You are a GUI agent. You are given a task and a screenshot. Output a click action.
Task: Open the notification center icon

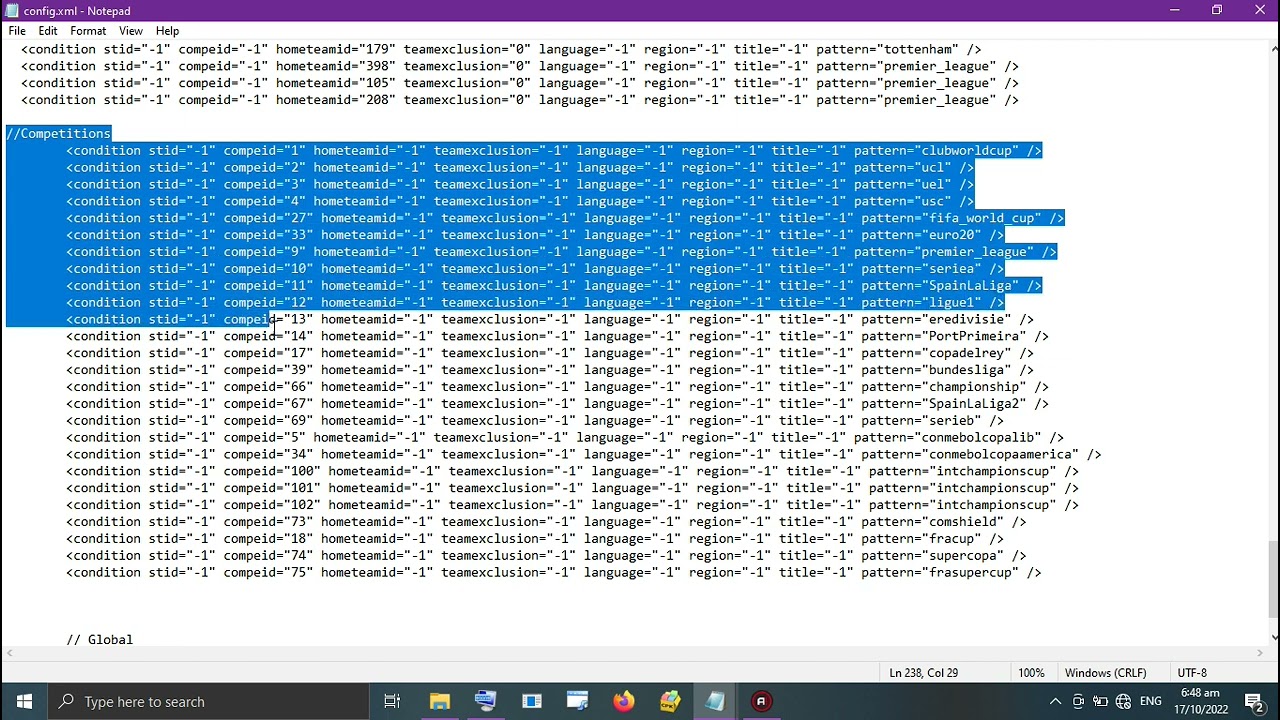click(1255, 701)
